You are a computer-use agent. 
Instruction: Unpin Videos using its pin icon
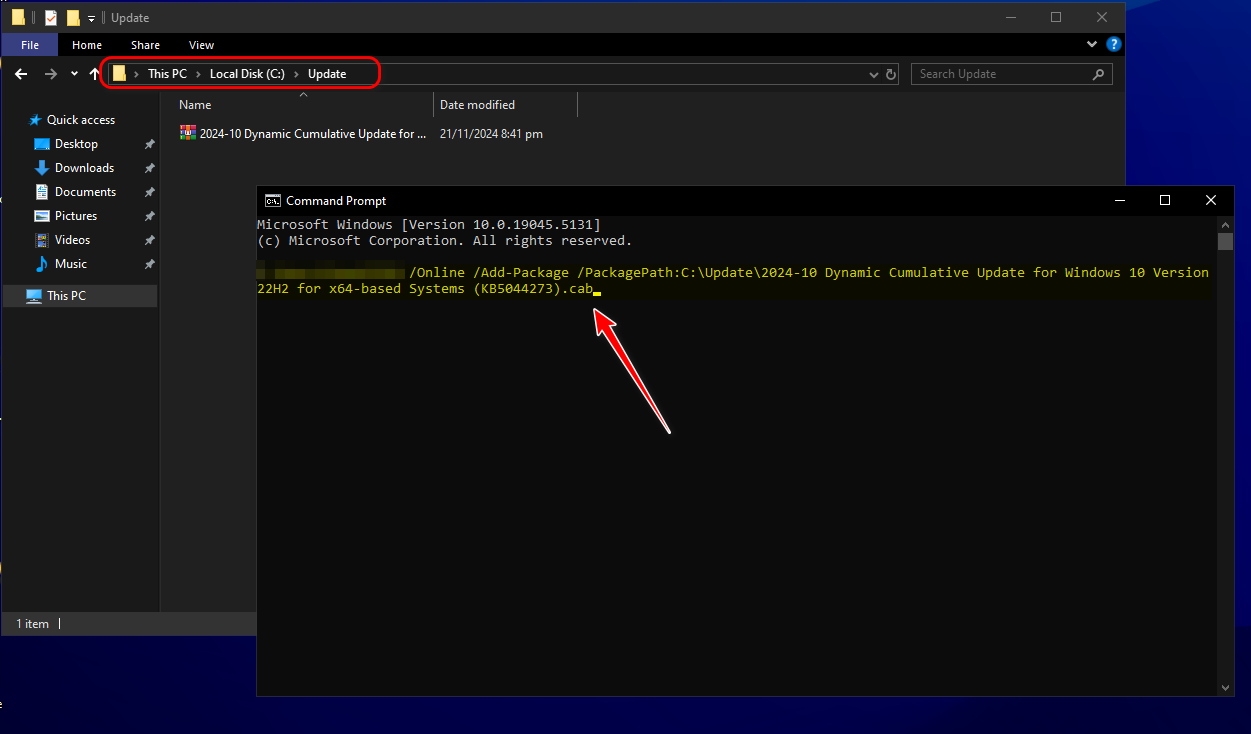point(149,240)
